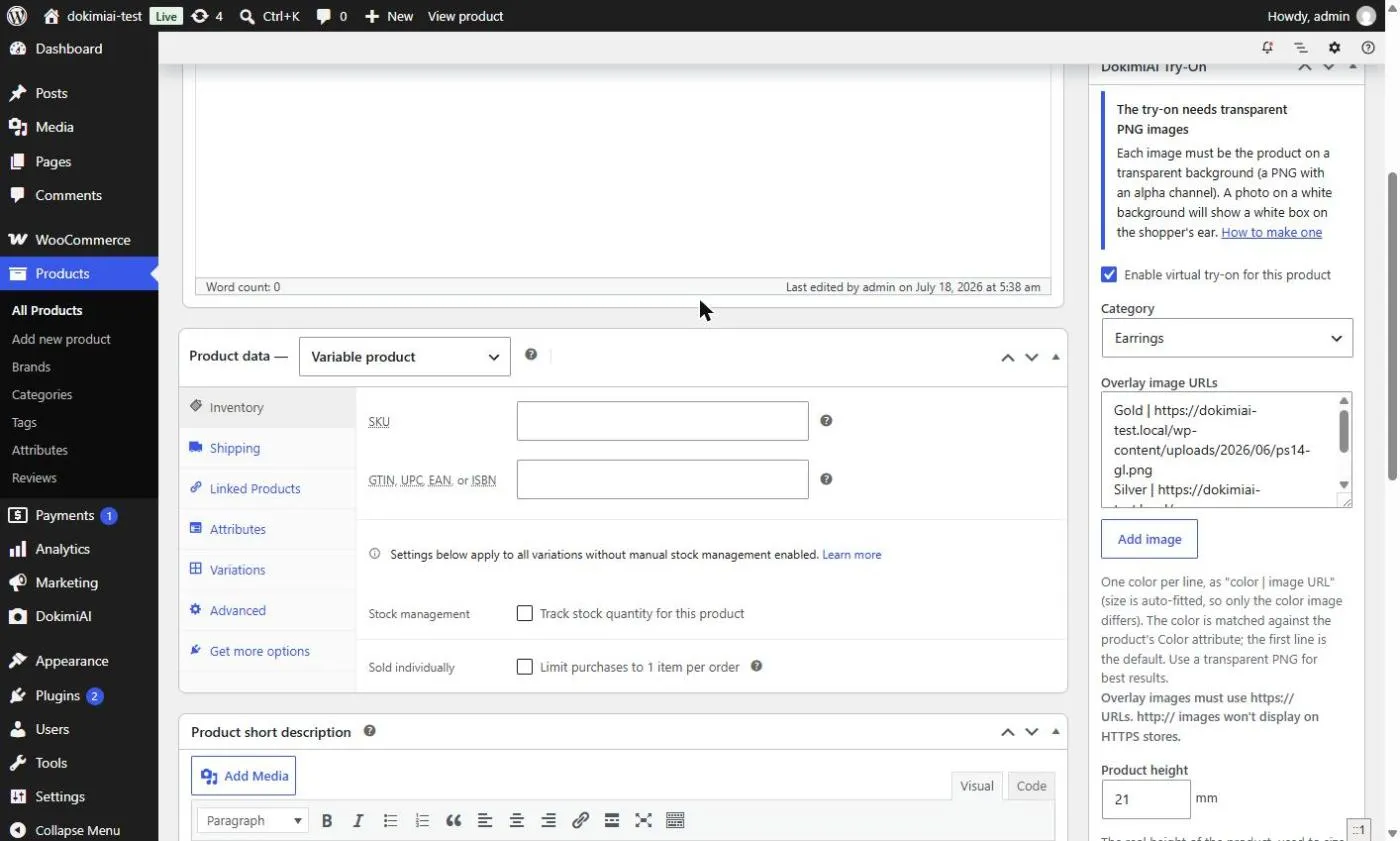Enable fullscreen mode in editor toolbar

click(643, 820)
